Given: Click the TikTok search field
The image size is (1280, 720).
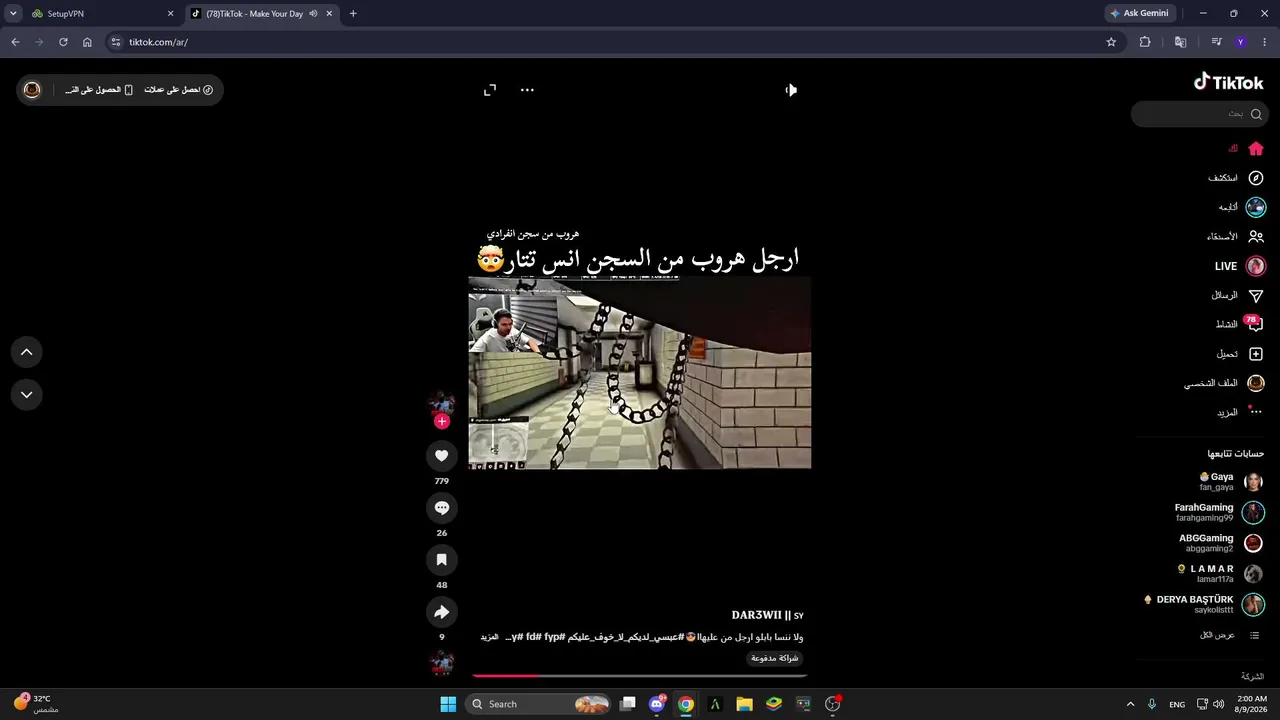Looking at the screenshot, I should coord(1199,114).
